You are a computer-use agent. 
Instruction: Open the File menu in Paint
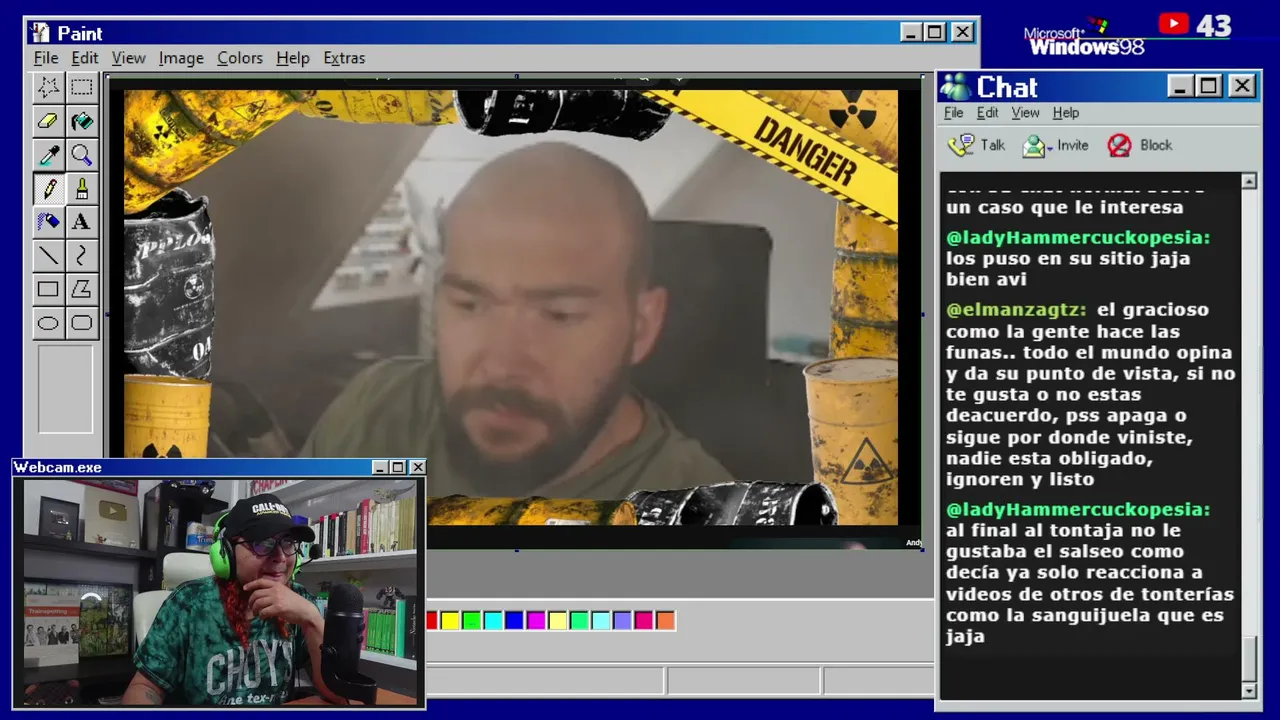[x=46, y=58]
